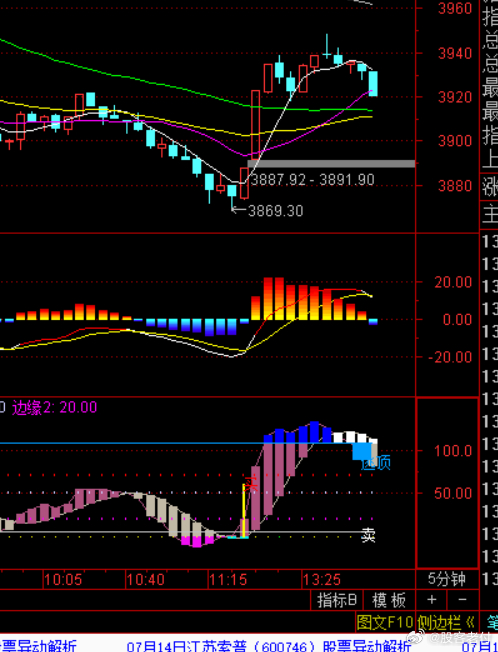The image size is (498, 652).
Task: Click indicator axis value 50.00
Action: 453,494
